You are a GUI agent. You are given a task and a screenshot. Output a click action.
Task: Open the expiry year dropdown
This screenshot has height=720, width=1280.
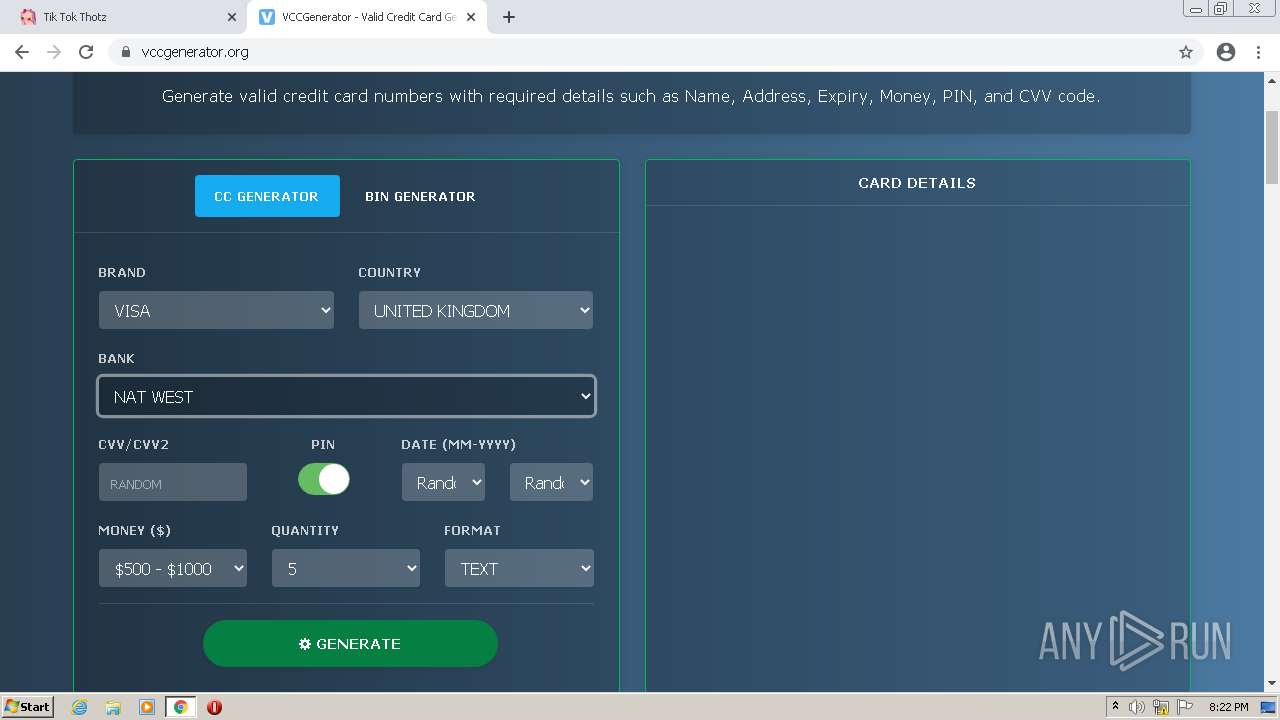[x=551, y=483]
